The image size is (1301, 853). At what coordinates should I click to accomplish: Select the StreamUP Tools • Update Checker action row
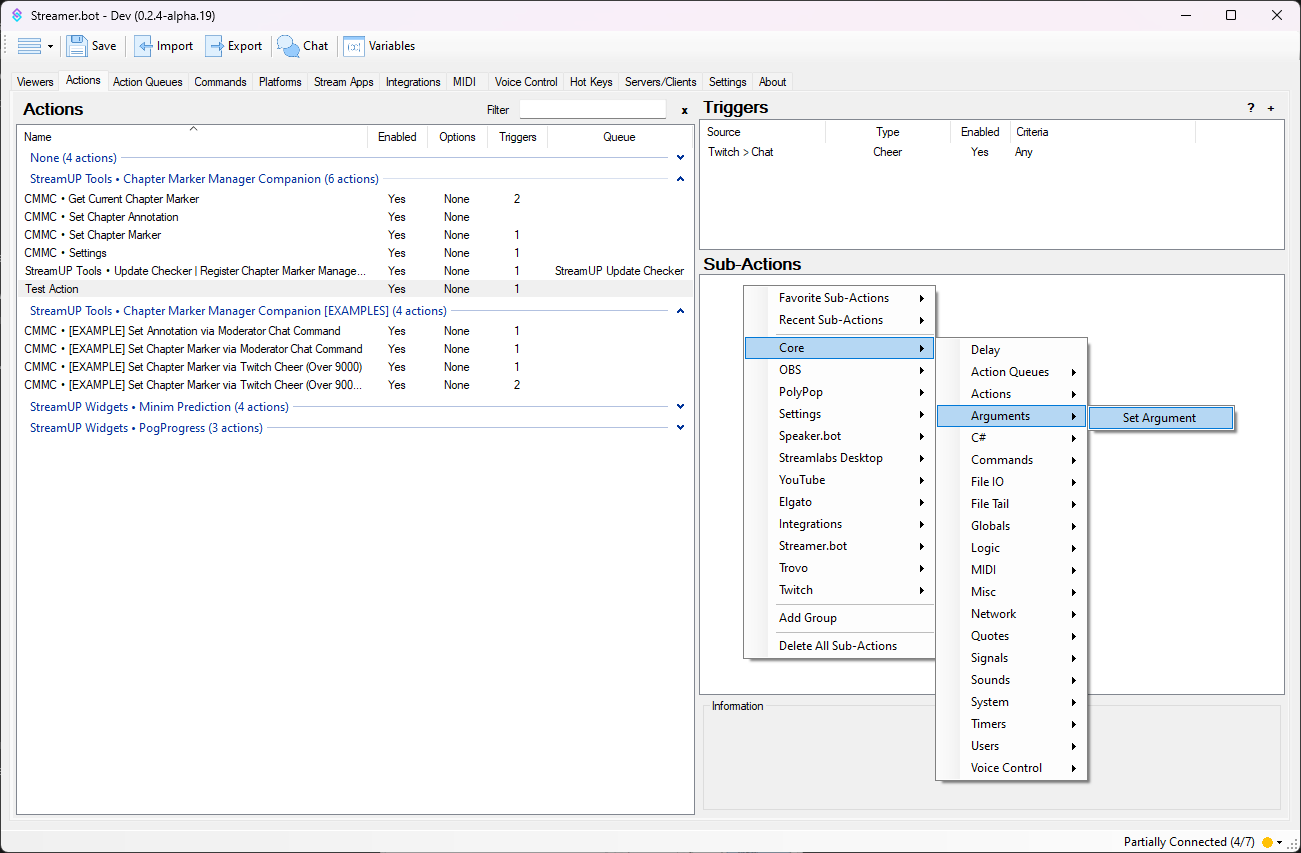(355, 271)
